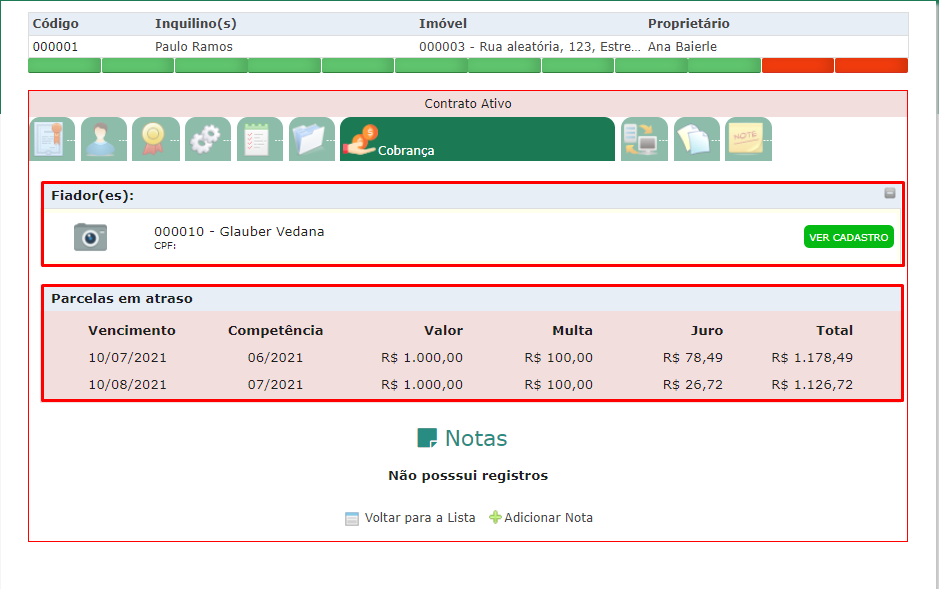
Task: Open the copied pages tab icon
Action: coord(696,139)
